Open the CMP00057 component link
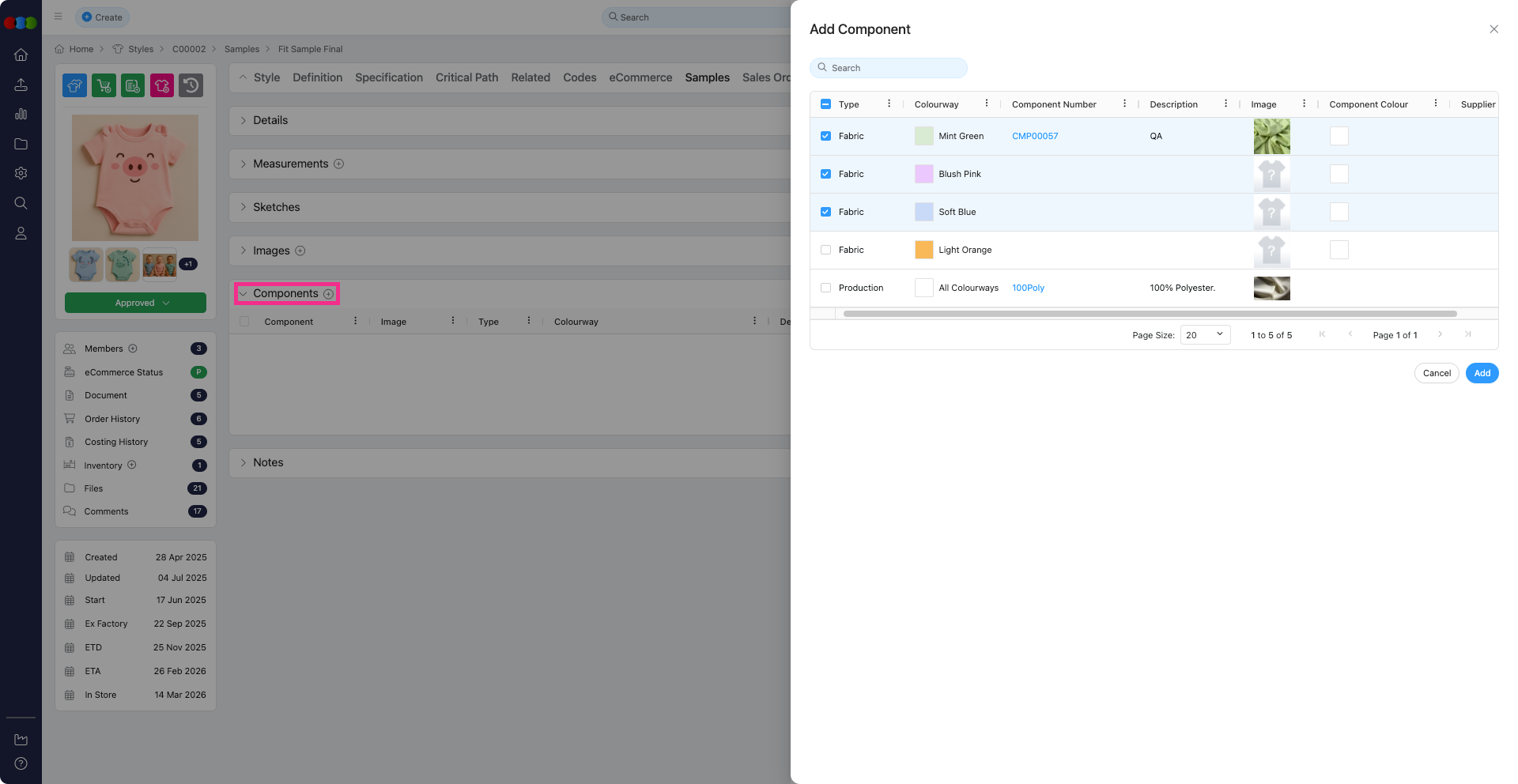Image resolution: width=1518 pixels, height=784 pixels. [1034, 136]
